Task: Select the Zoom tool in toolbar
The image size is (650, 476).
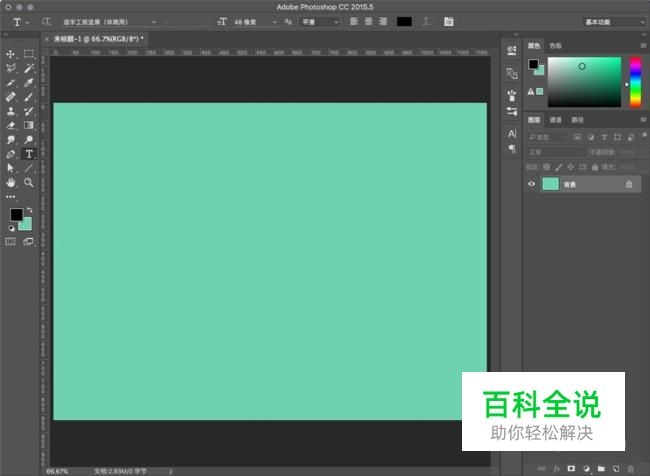Action: (29, 183)
